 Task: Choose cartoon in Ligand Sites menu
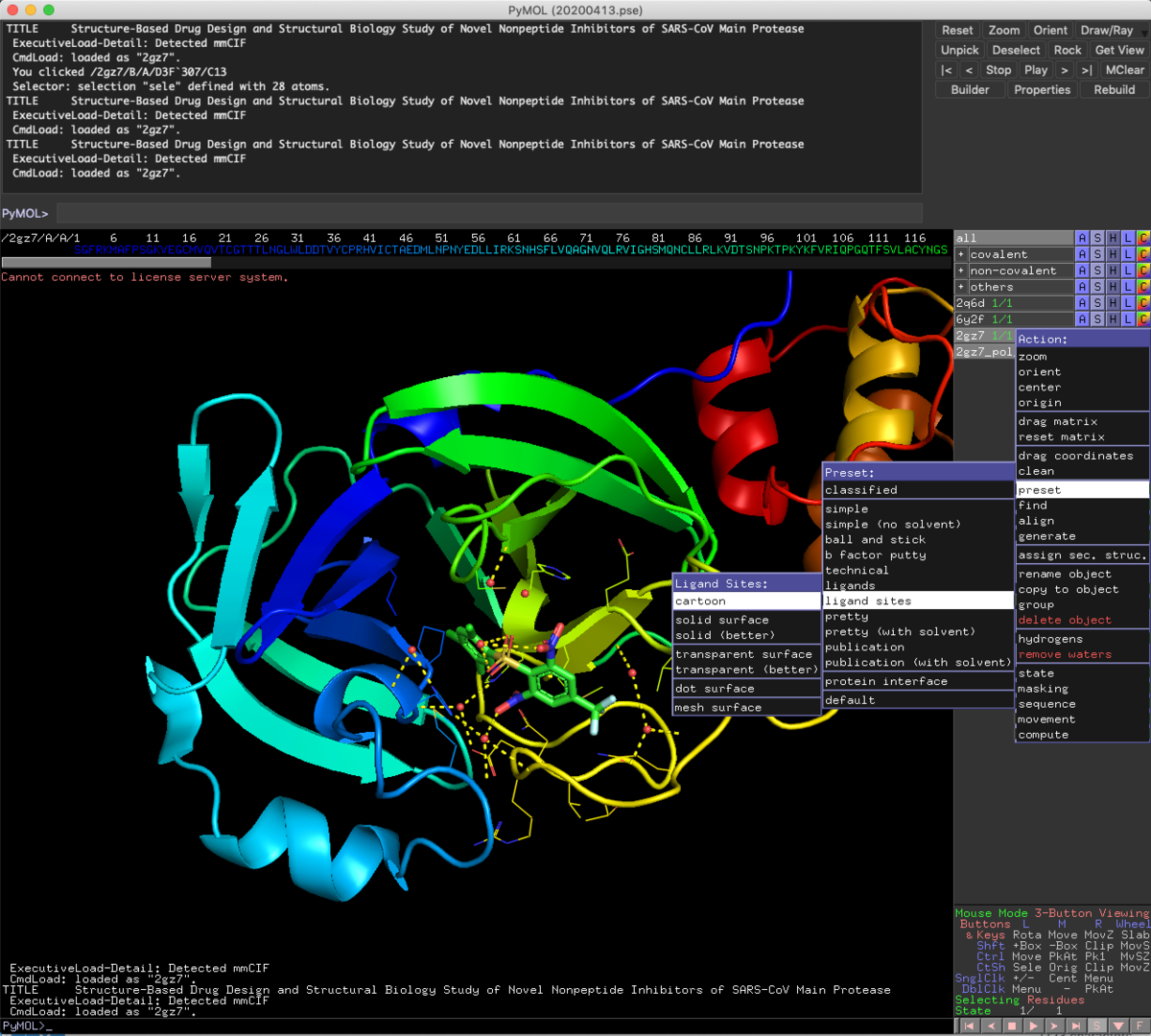[746, 600]
